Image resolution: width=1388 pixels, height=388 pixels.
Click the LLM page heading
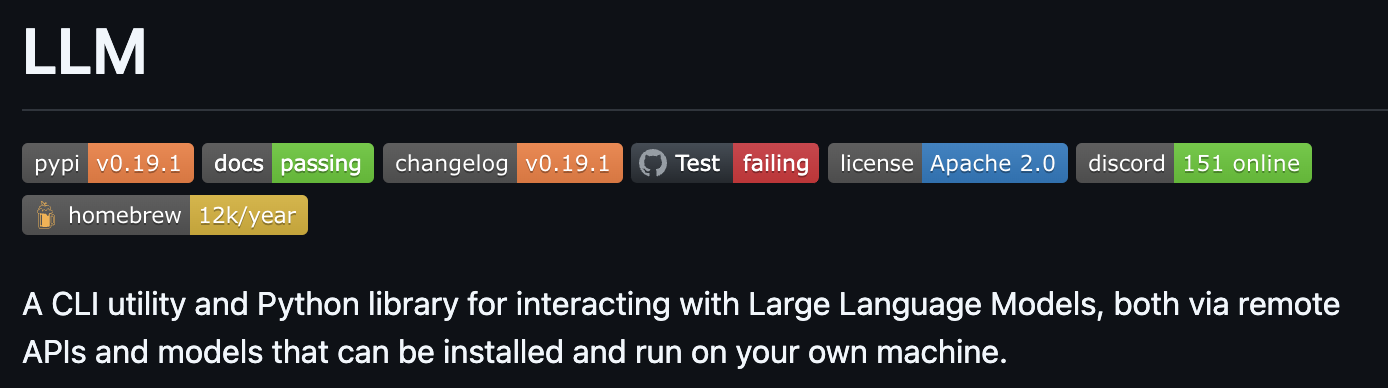click(x=85, y=51)
